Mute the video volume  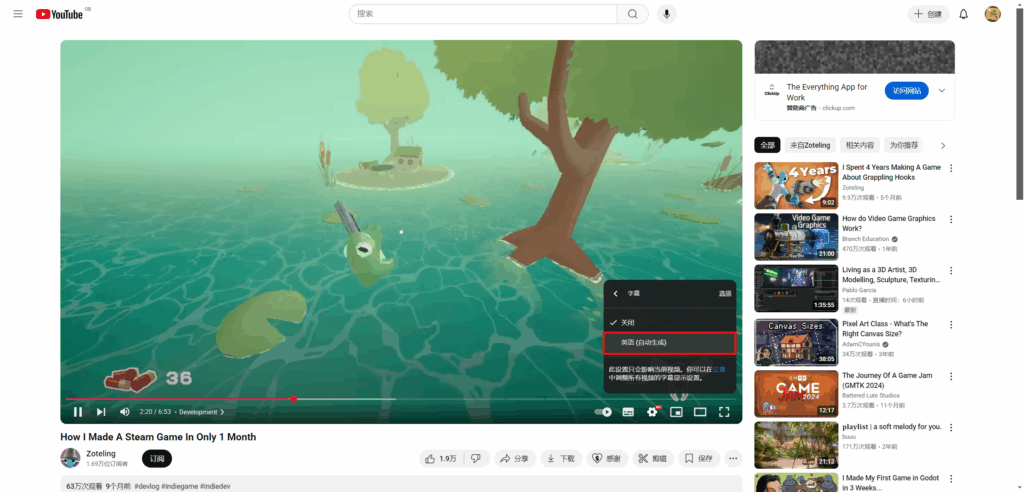point(125,412)
